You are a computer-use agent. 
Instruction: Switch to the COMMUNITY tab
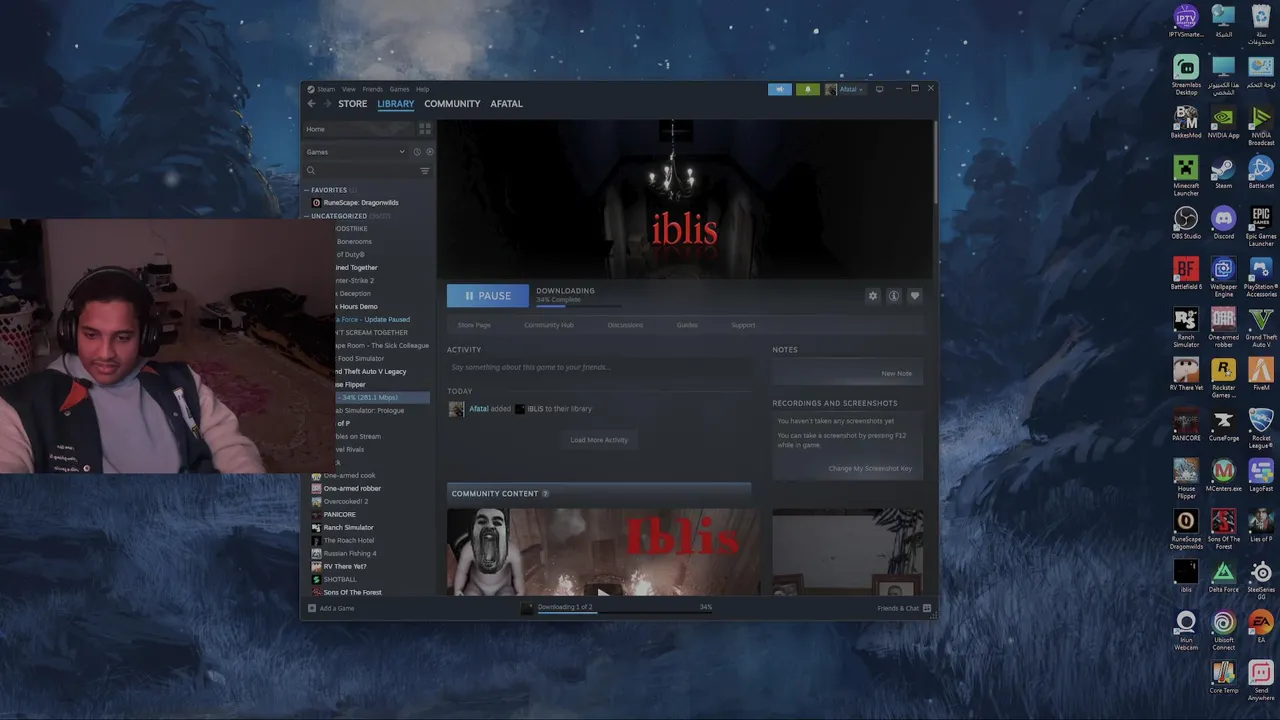pos(452,104)
